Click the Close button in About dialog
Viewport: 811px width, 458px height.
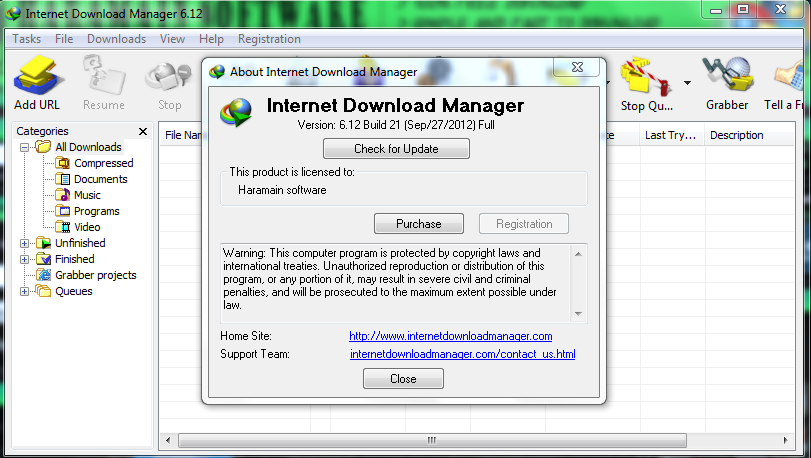pyautogui.click(x=403, y=379)
